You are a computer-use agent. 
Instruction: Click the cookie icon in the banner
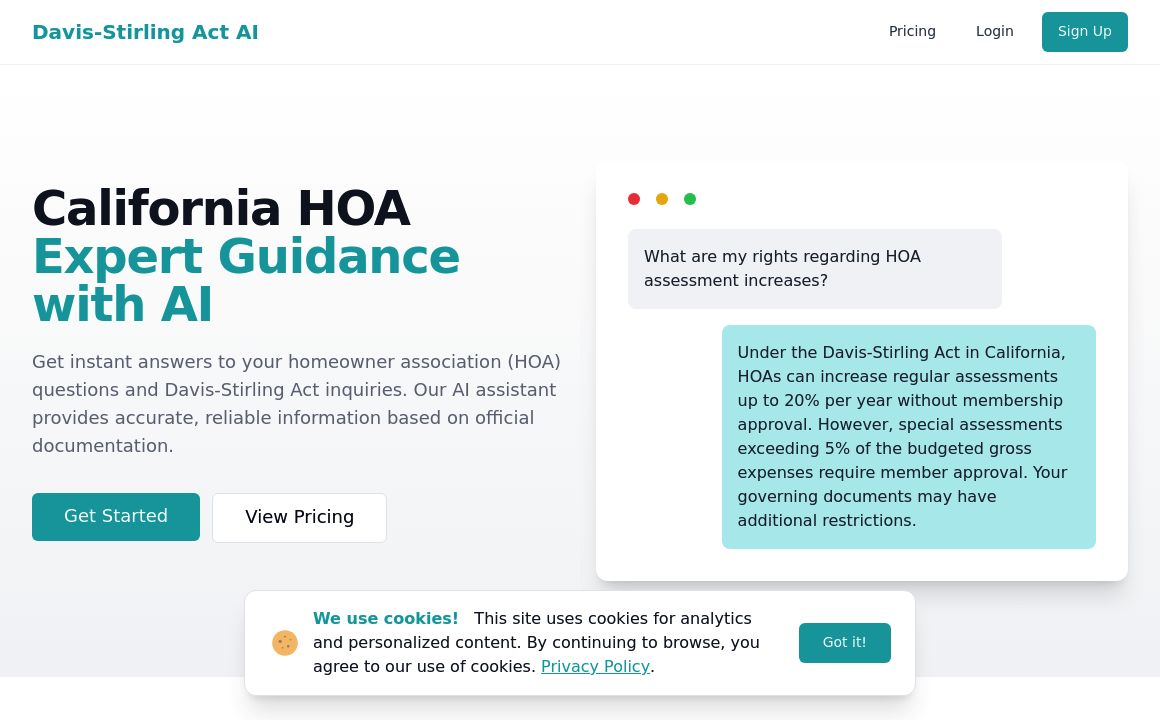(285, 643)
